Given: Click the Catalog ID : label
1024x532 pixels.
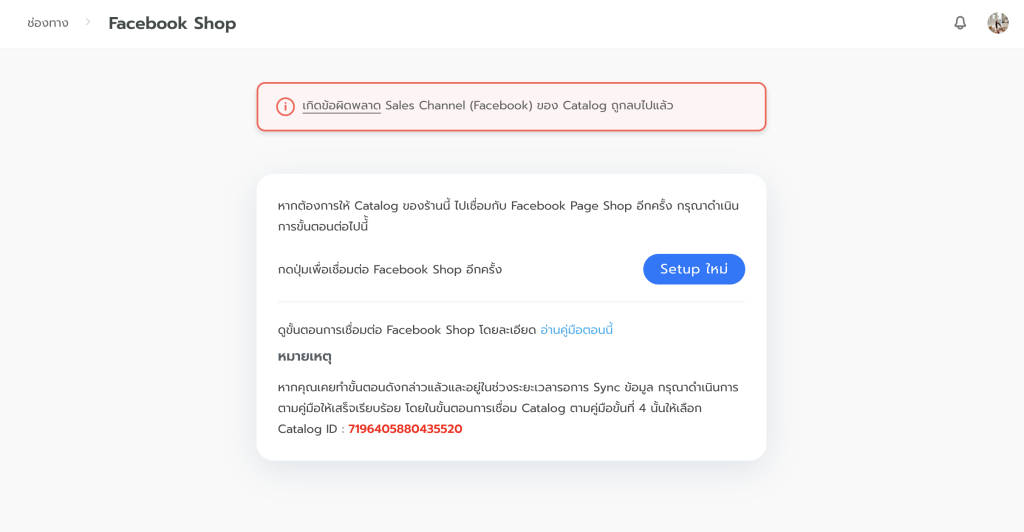Looking at the screenshot, I should [310, 429].
